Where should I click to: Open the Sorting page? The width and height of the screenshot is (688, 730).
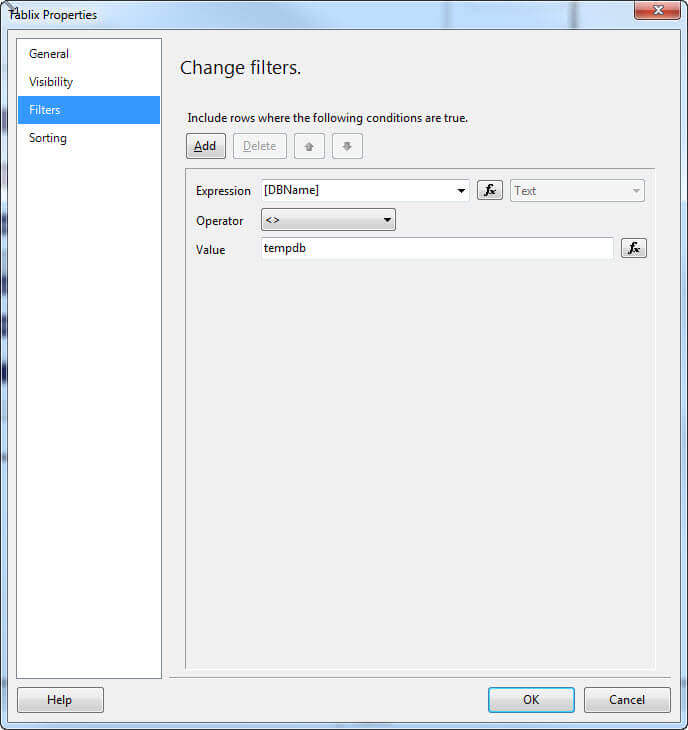[89, 138]
